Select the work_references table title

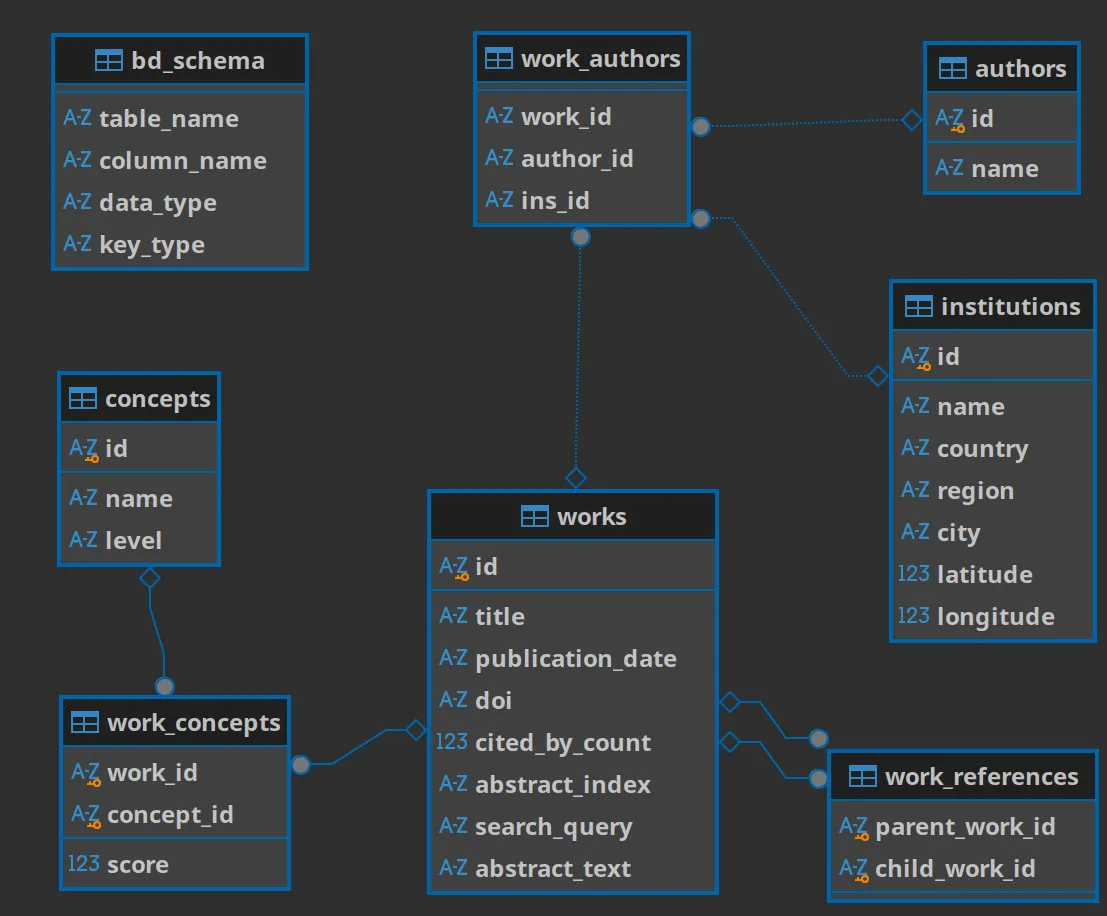pos(982,777)
